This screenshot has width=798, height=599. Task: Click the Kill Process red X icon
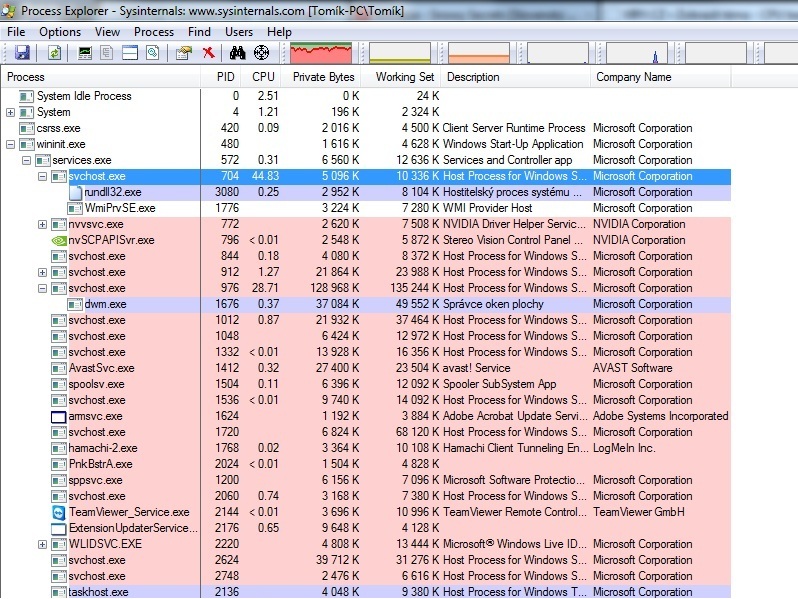click(x=208, y=53)
